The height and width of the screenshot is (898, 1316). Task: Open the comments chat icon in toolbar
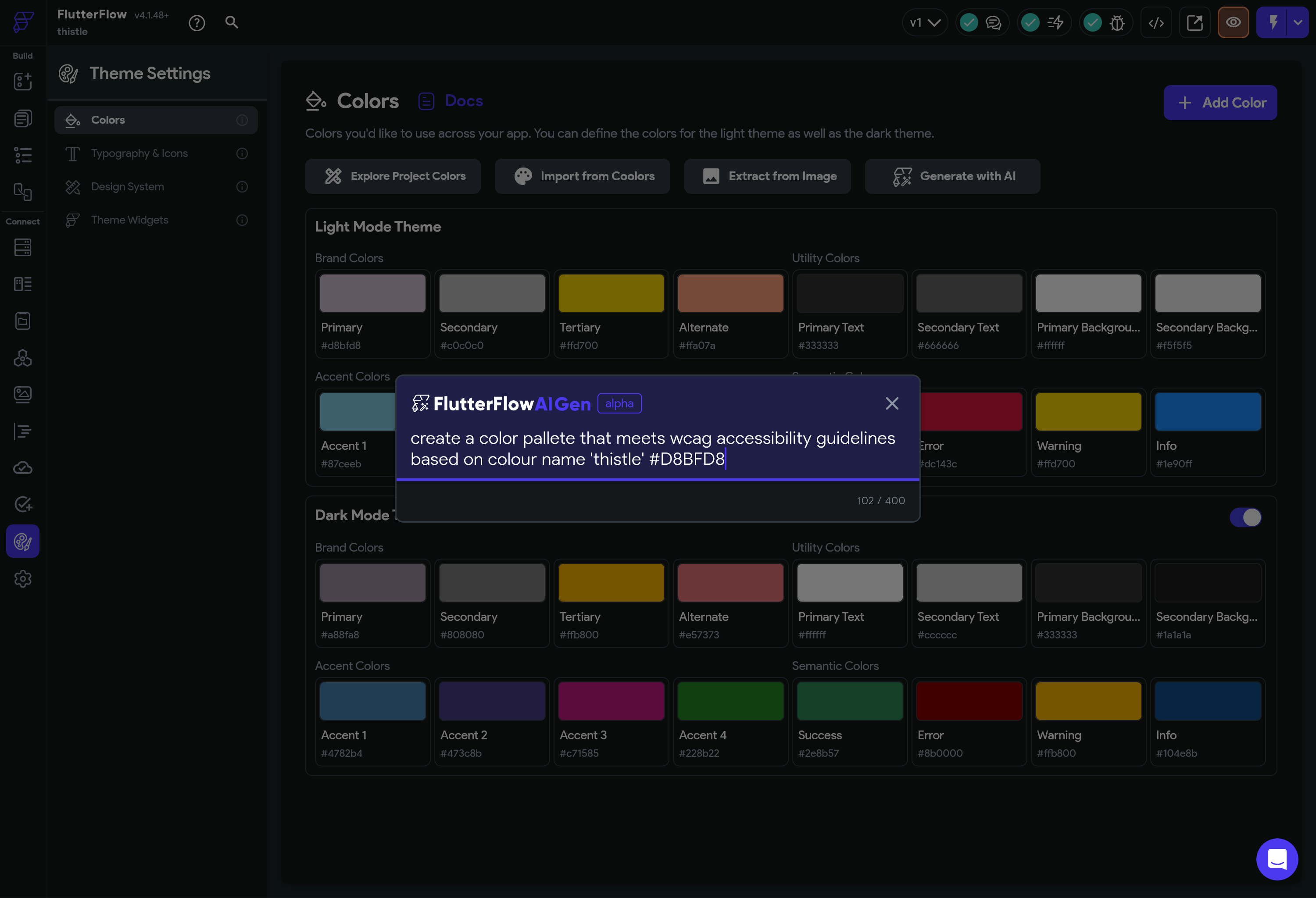click(994, 22)
